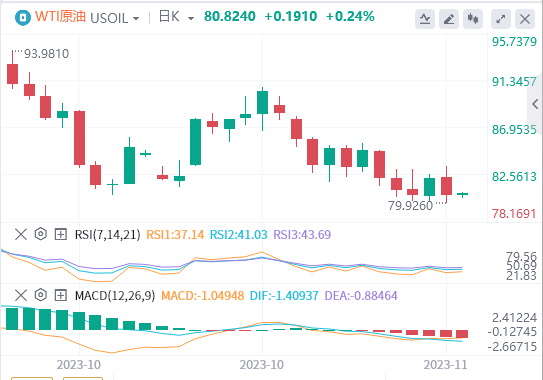
Task: Open the chart indicators tool
Action: tap(425, 19)
